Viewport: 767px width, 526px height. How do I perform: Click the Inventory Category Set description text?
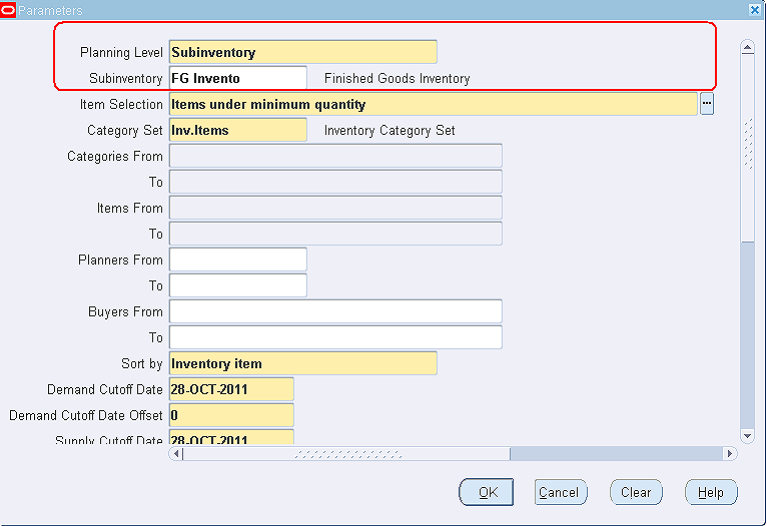tap(389, 130)
